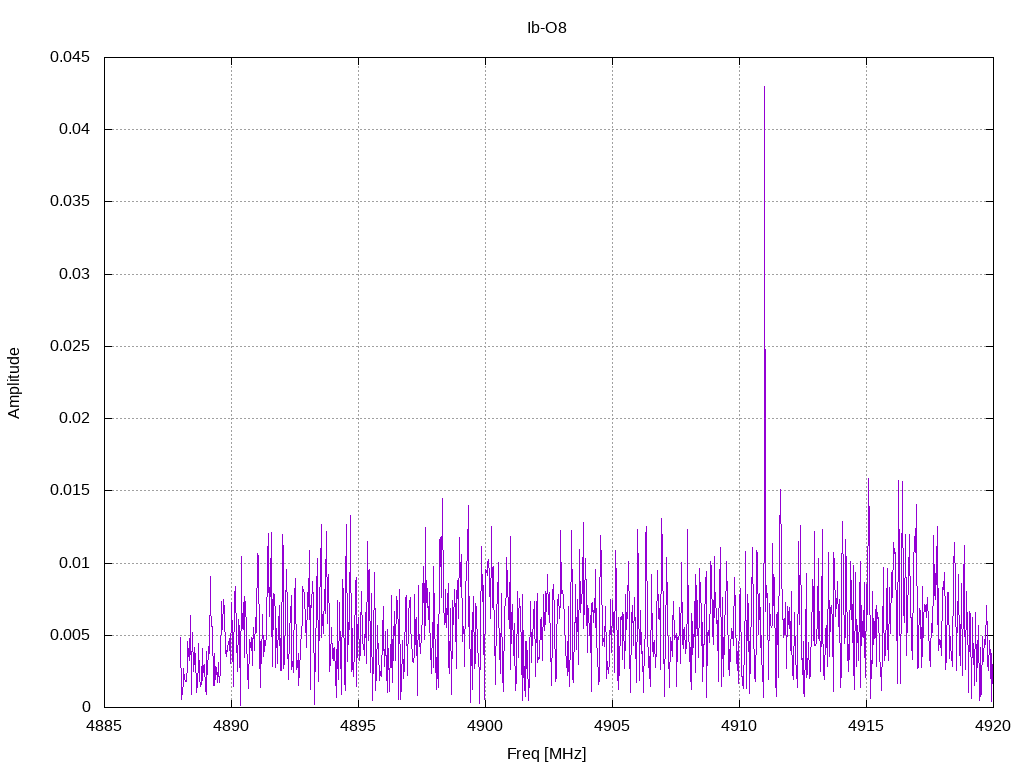The height and width of the screenshot is (768, 1024).
Task: Click y-axis tick label 0.025
Action: pos(70,345)
